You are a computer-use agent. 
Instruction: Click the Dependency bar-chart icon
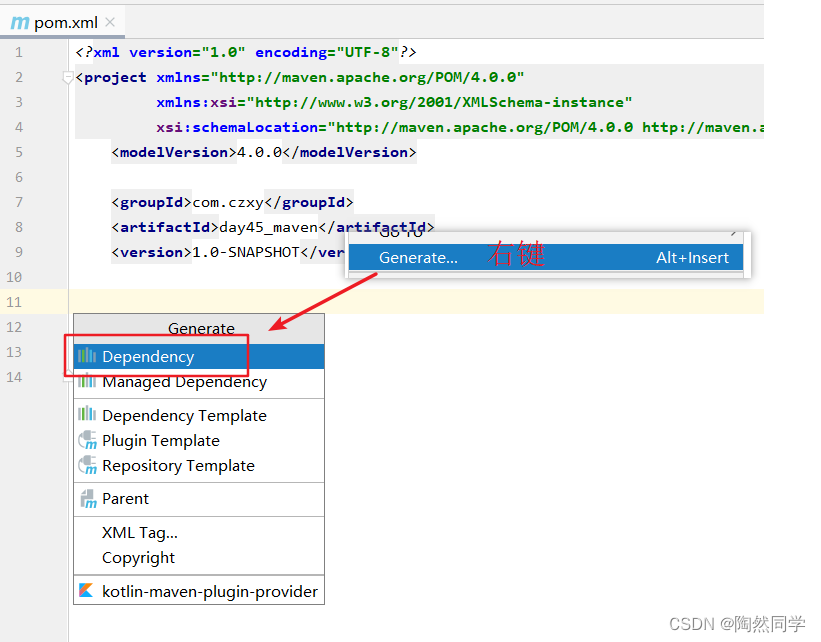(x=87, y=356)
